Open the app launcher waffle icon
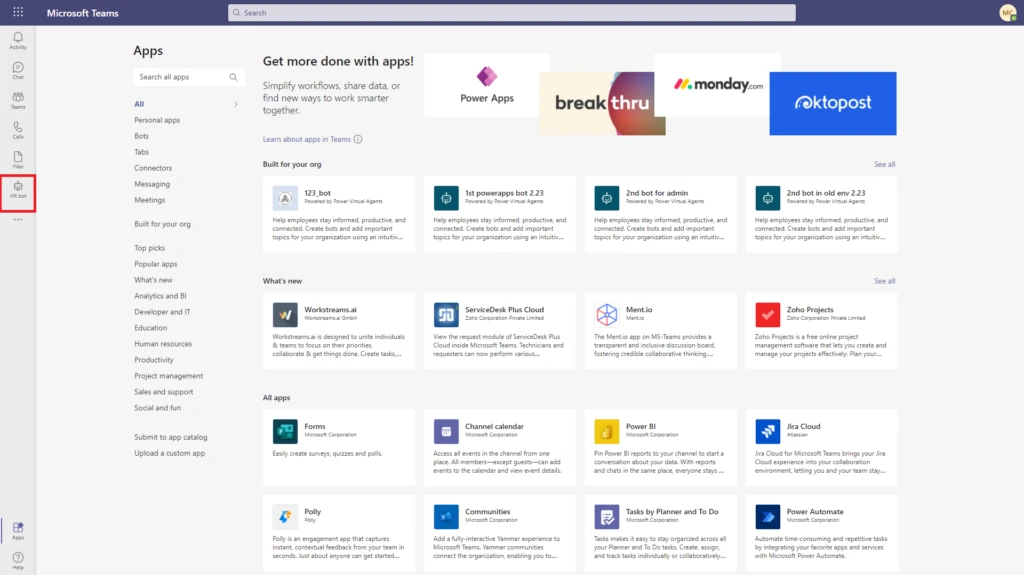 [x=18, y=12]
